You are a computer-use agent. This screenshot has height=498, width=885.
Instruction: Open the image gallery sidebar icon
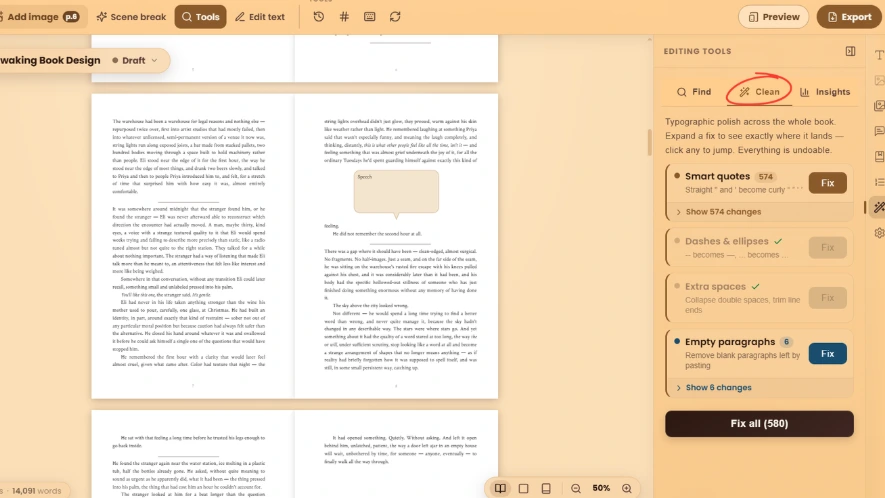tap(879, 106)
